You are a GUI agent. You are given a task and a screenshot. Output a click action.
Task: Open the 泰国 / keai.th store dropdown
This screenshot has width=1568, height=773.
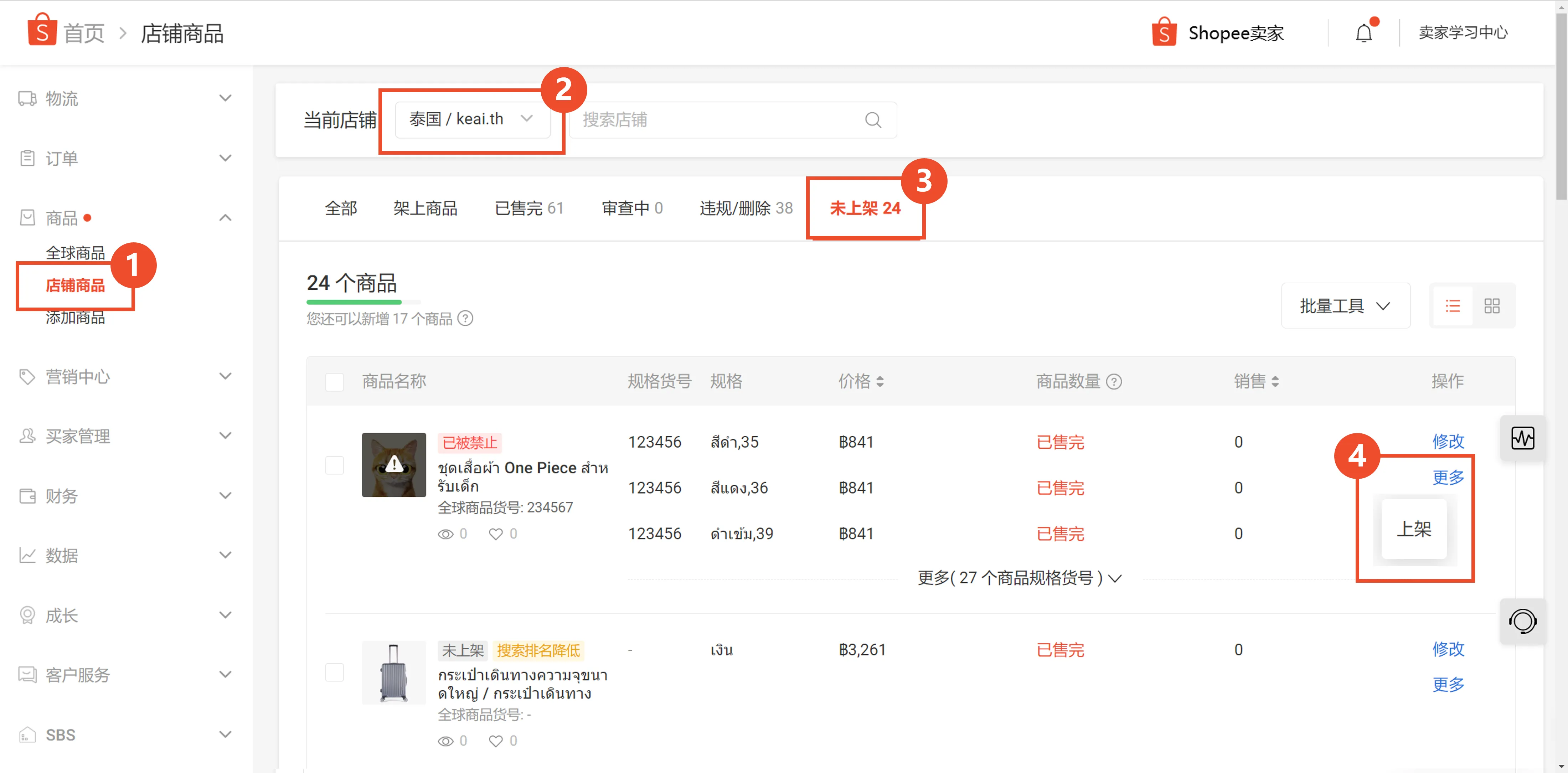(x=472, y=119)
